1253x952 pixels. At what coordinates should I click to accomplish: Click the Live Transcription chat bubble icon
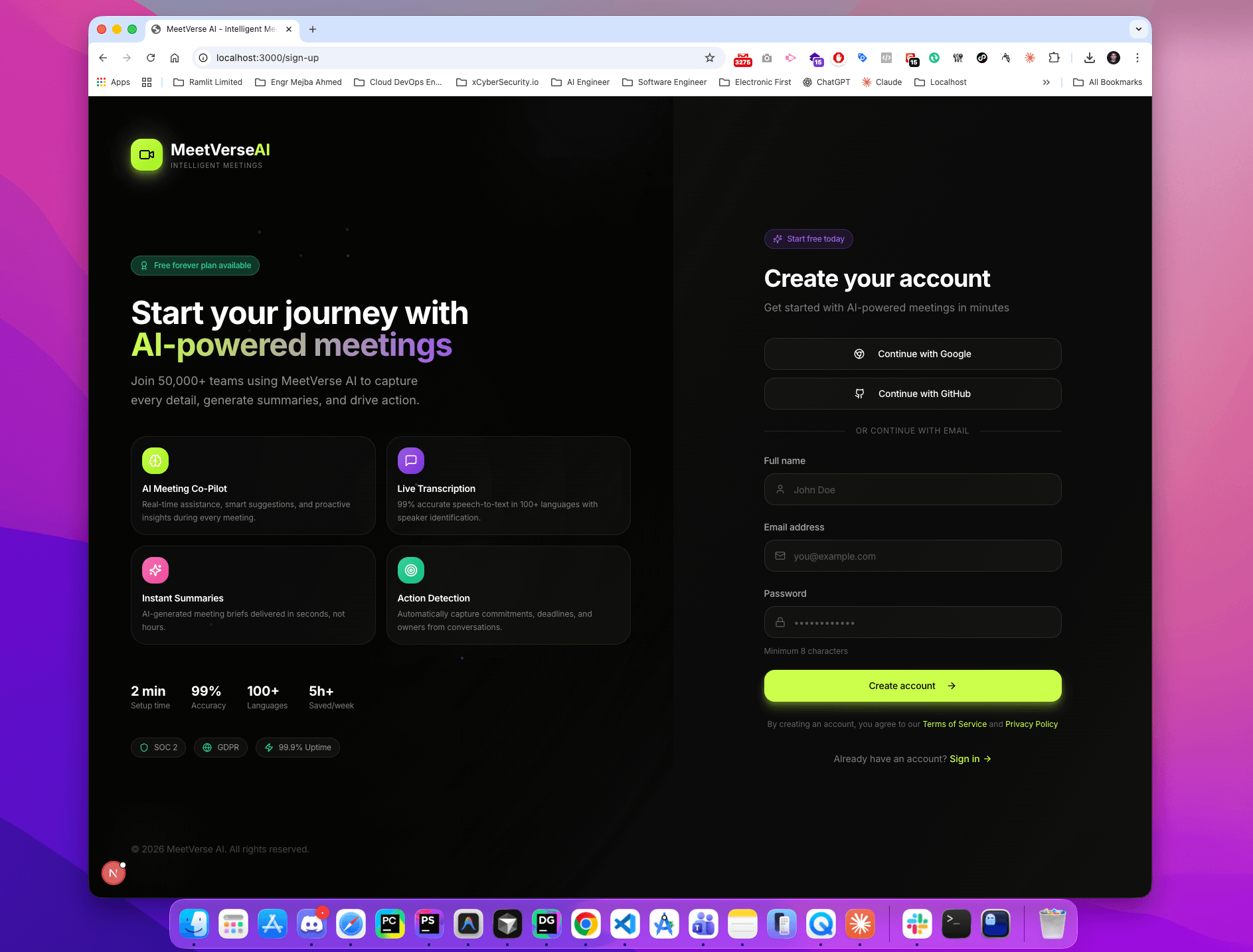[410, 460]
